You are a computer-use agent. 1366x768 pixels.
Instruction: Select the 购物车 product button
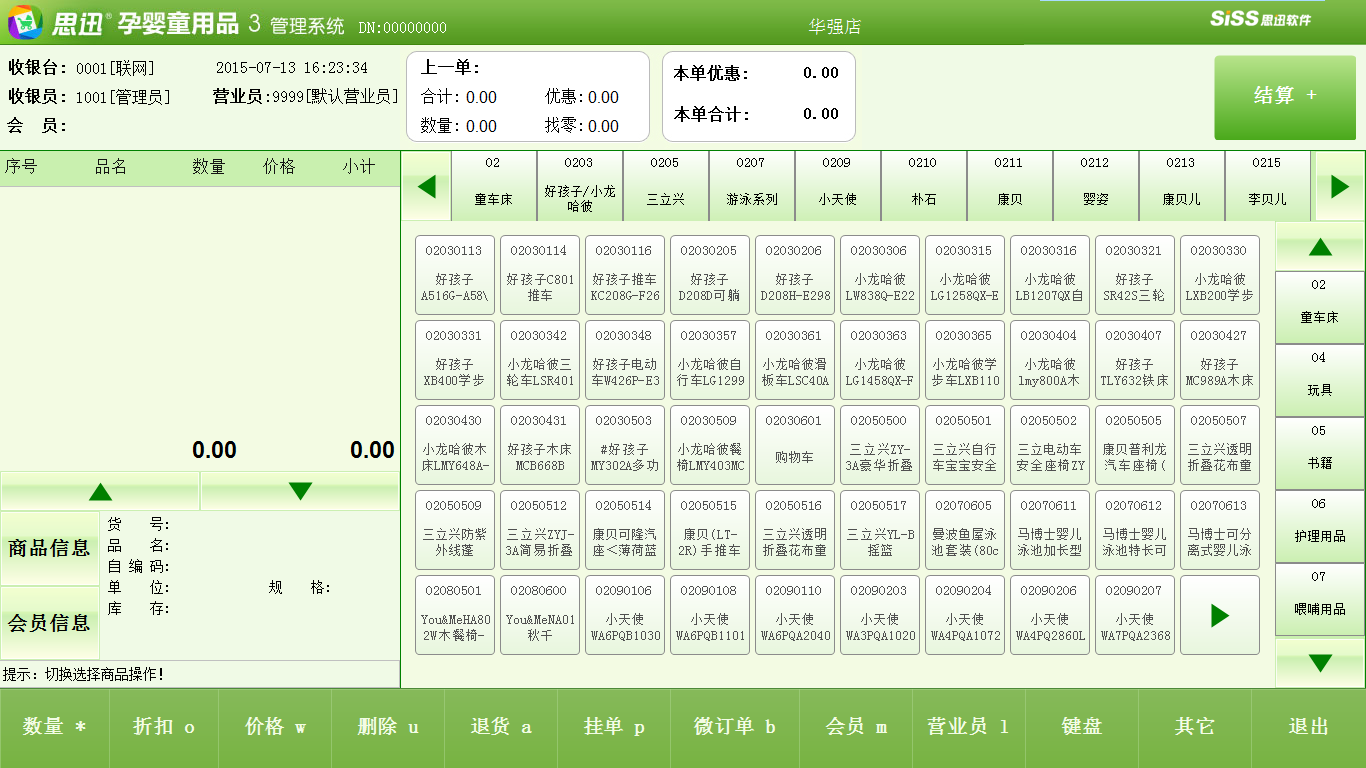coord(794,446)
